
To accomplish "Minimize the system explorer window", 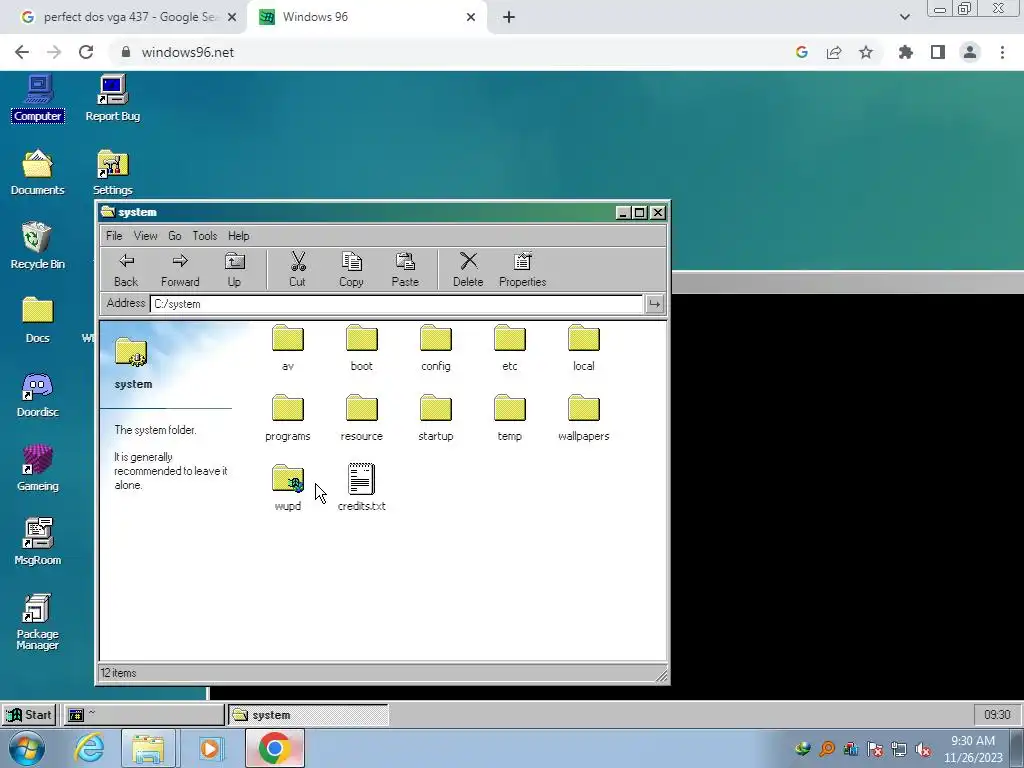I will (623, 213).
